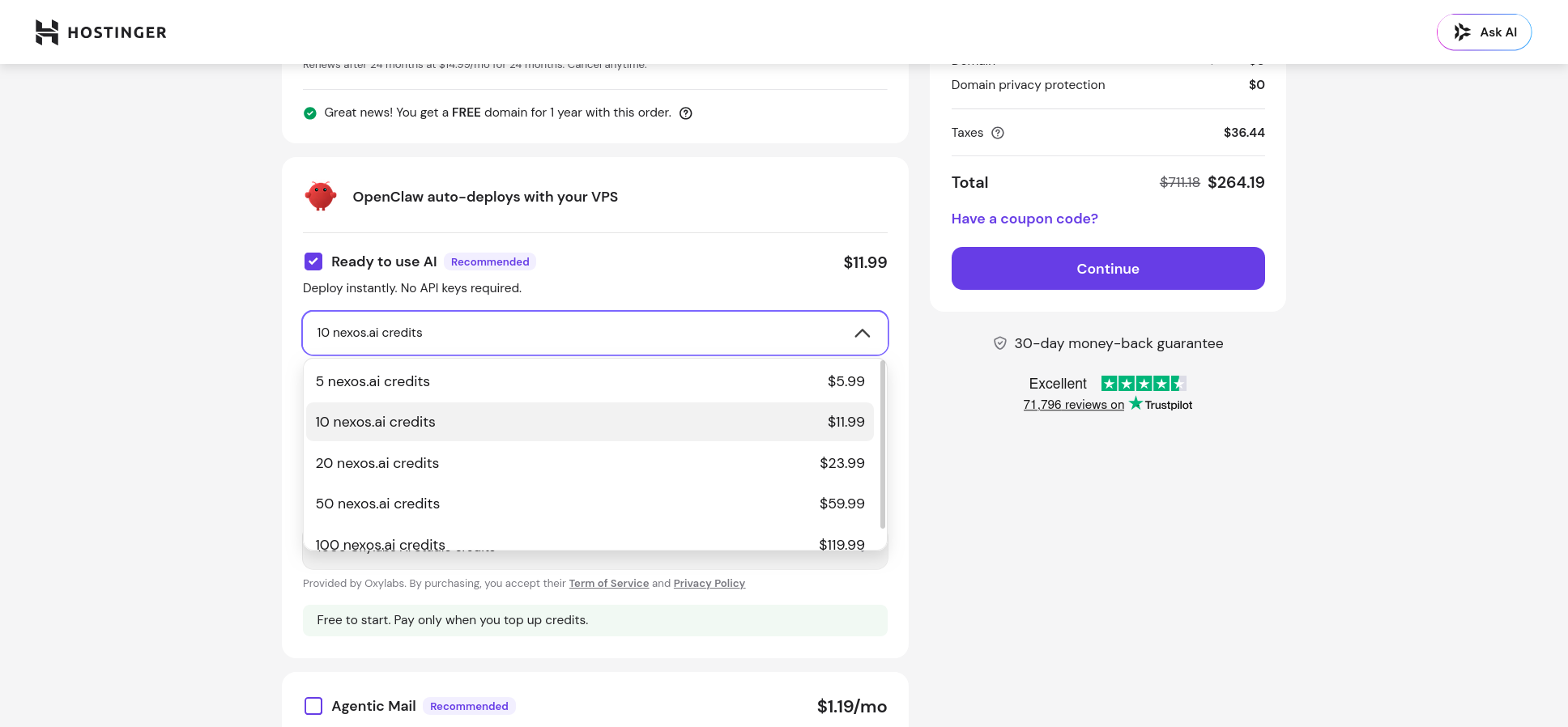Uncheck the Ready to use AI checkbox

point(313,261)
